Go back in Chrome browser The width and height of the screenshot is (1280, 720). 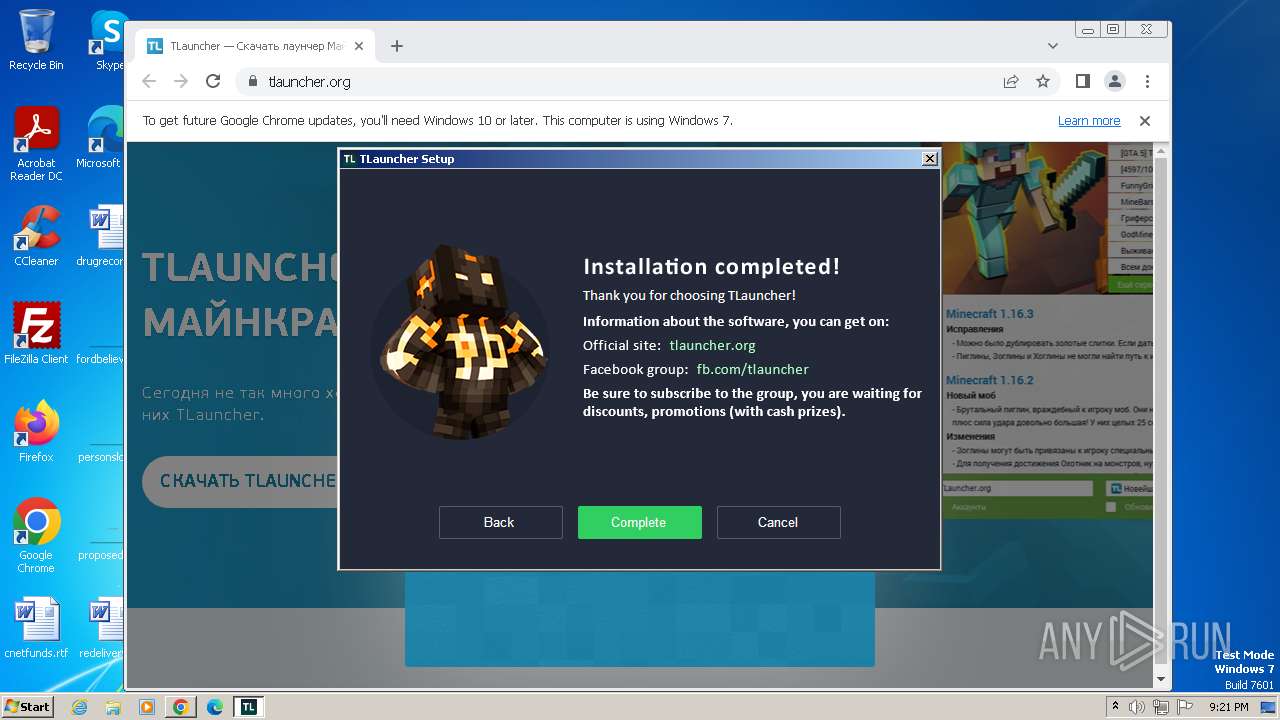(x=149, y=82)
